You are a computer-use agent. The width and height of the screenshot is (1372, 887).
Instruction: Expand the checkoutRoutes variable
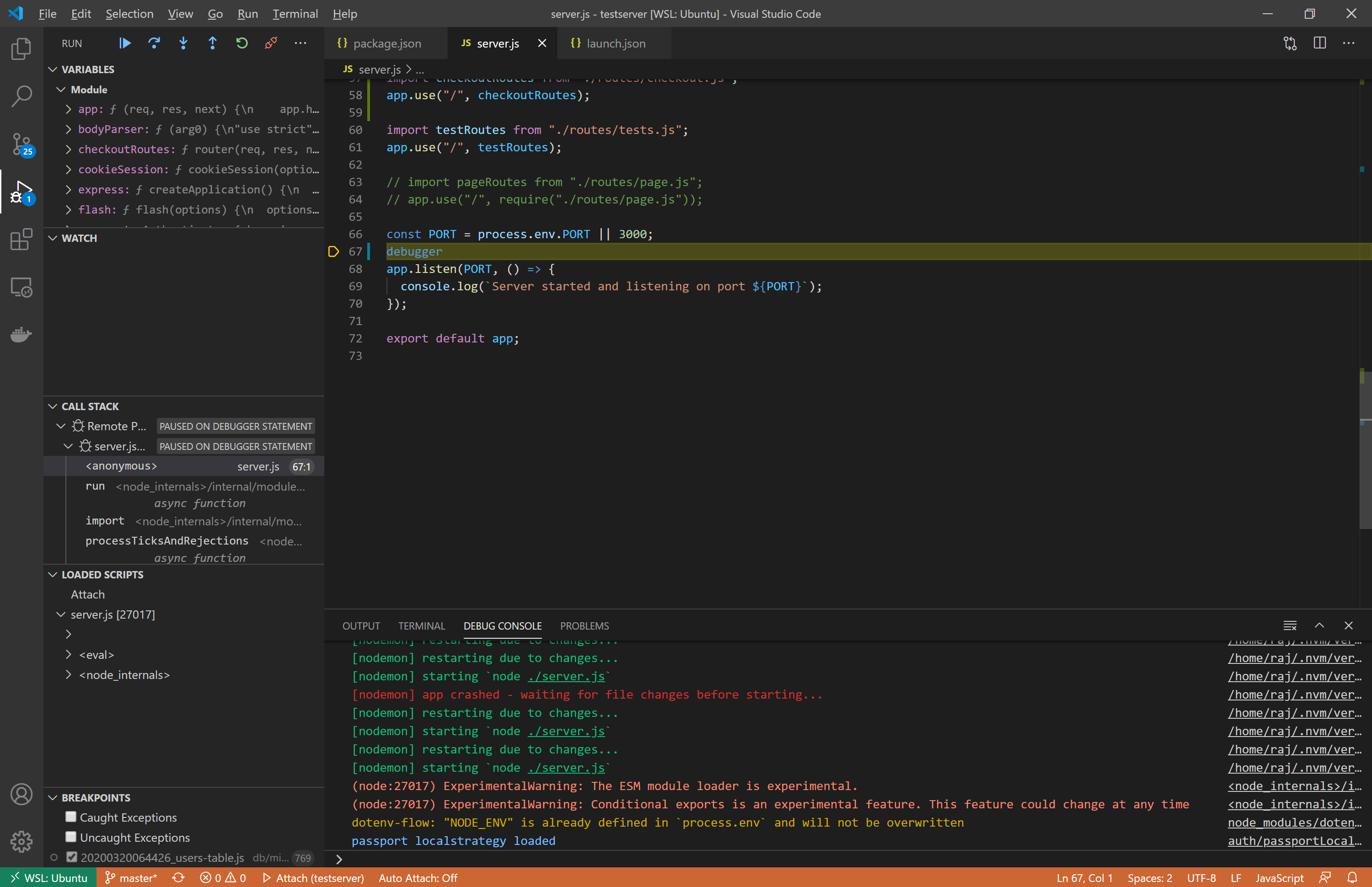[x=69, y=149]
